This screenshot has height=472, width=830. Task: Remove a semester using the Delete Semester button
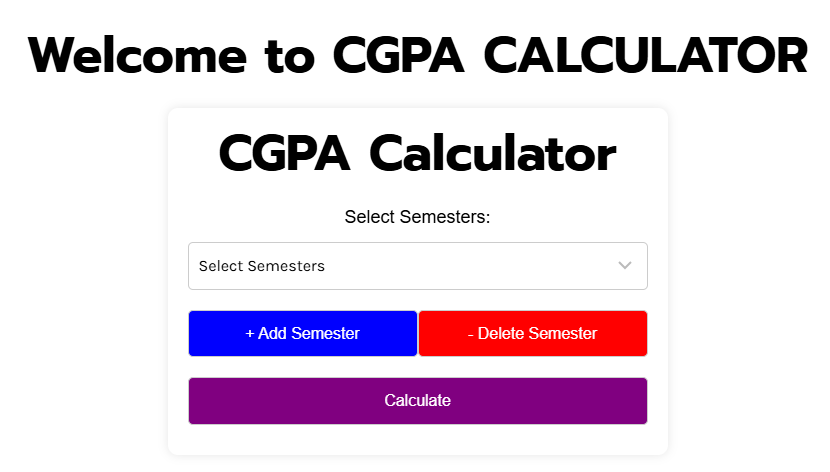[x=533, y=333]
